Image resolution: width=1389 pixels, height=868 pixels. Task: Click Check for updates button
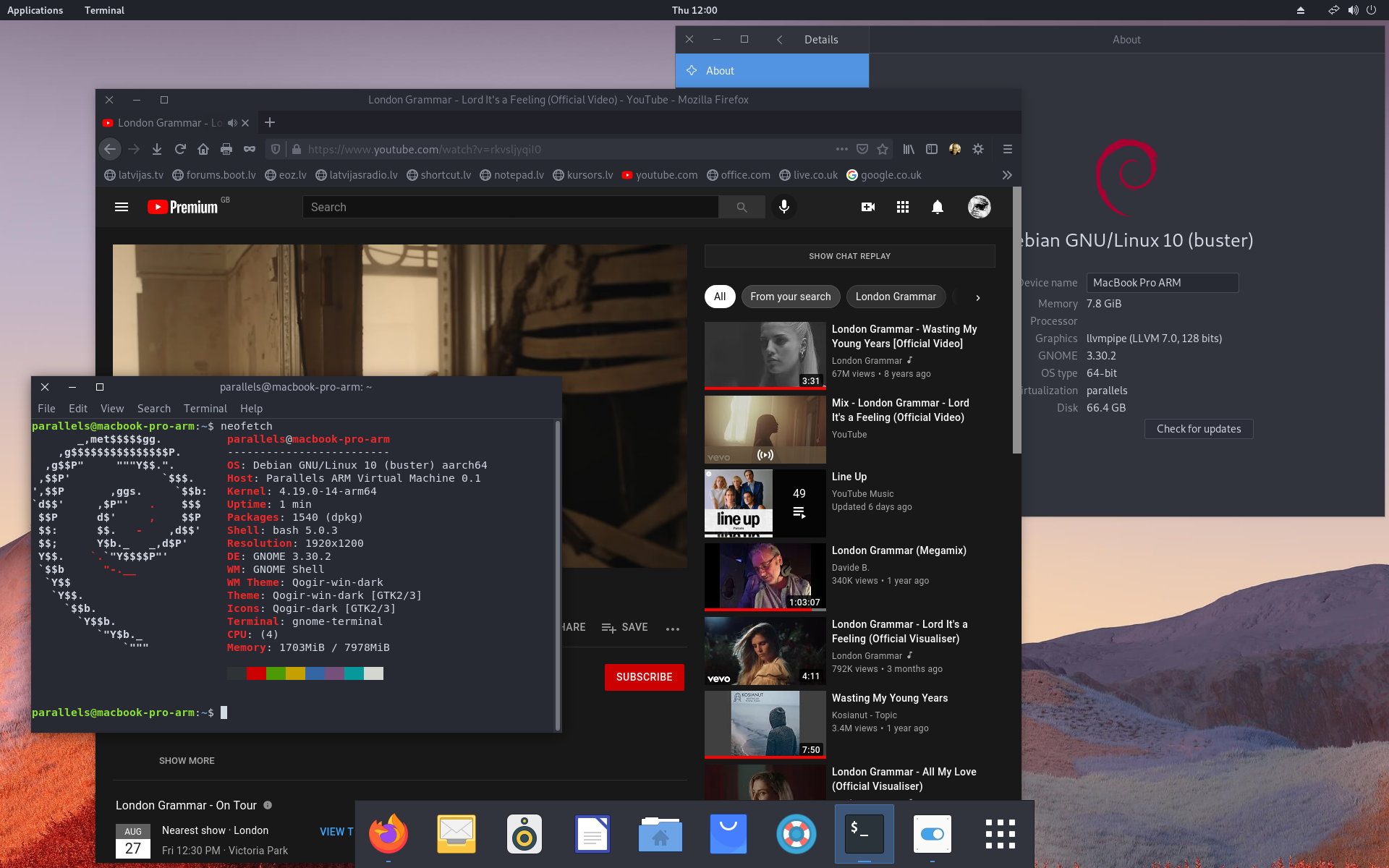pyautogui.click(x=1198, y=429)
